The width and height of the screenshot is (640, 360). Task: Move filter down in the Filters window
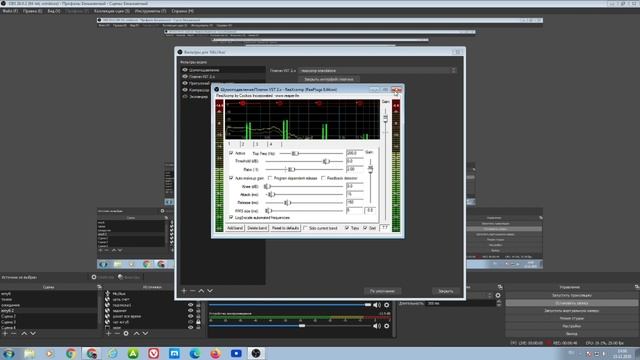(210, 291)
